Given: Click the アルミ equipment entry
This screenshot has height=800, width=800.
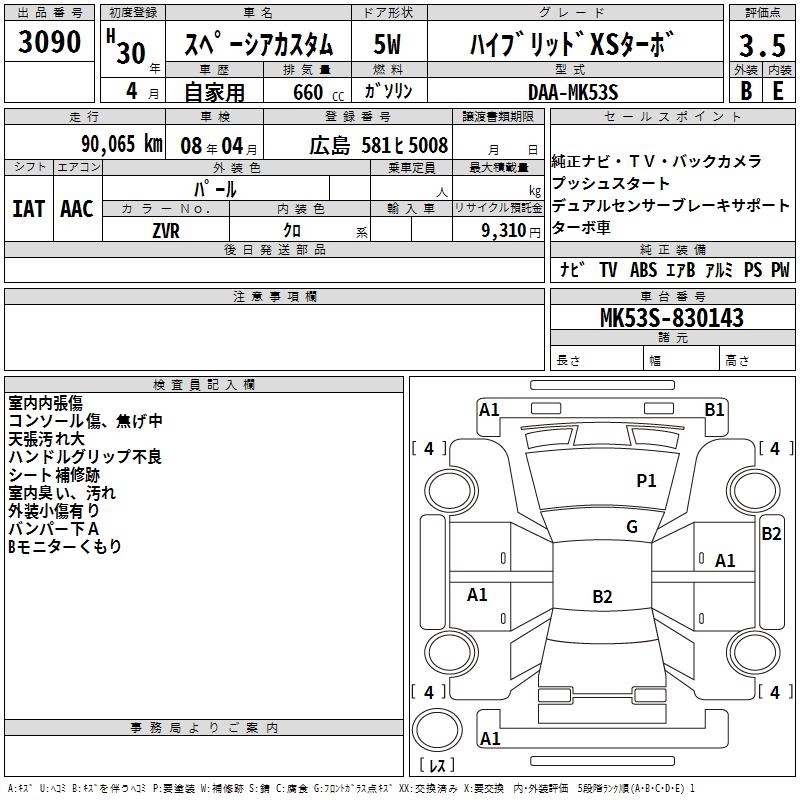Looking at the screenshot, I should point(719,269).
